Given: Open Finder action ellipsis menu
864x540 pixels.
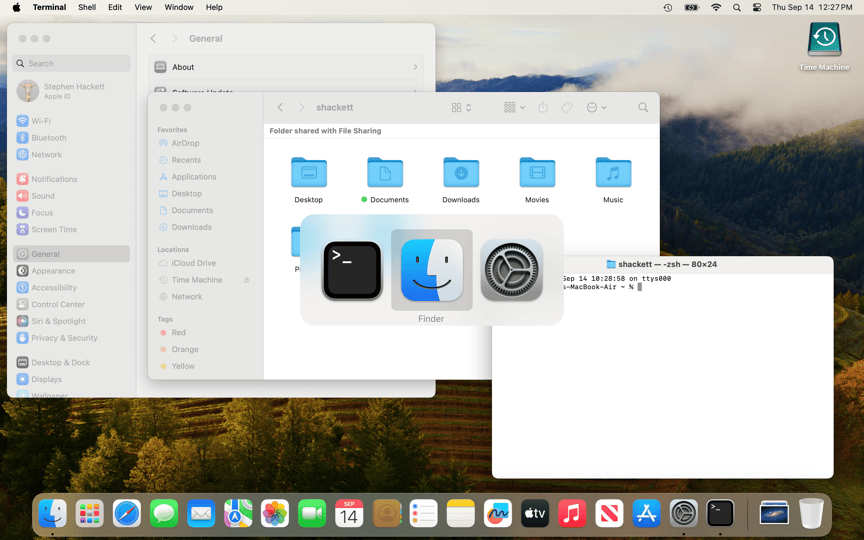Looking at the screenshot, I should pos(596,107).
